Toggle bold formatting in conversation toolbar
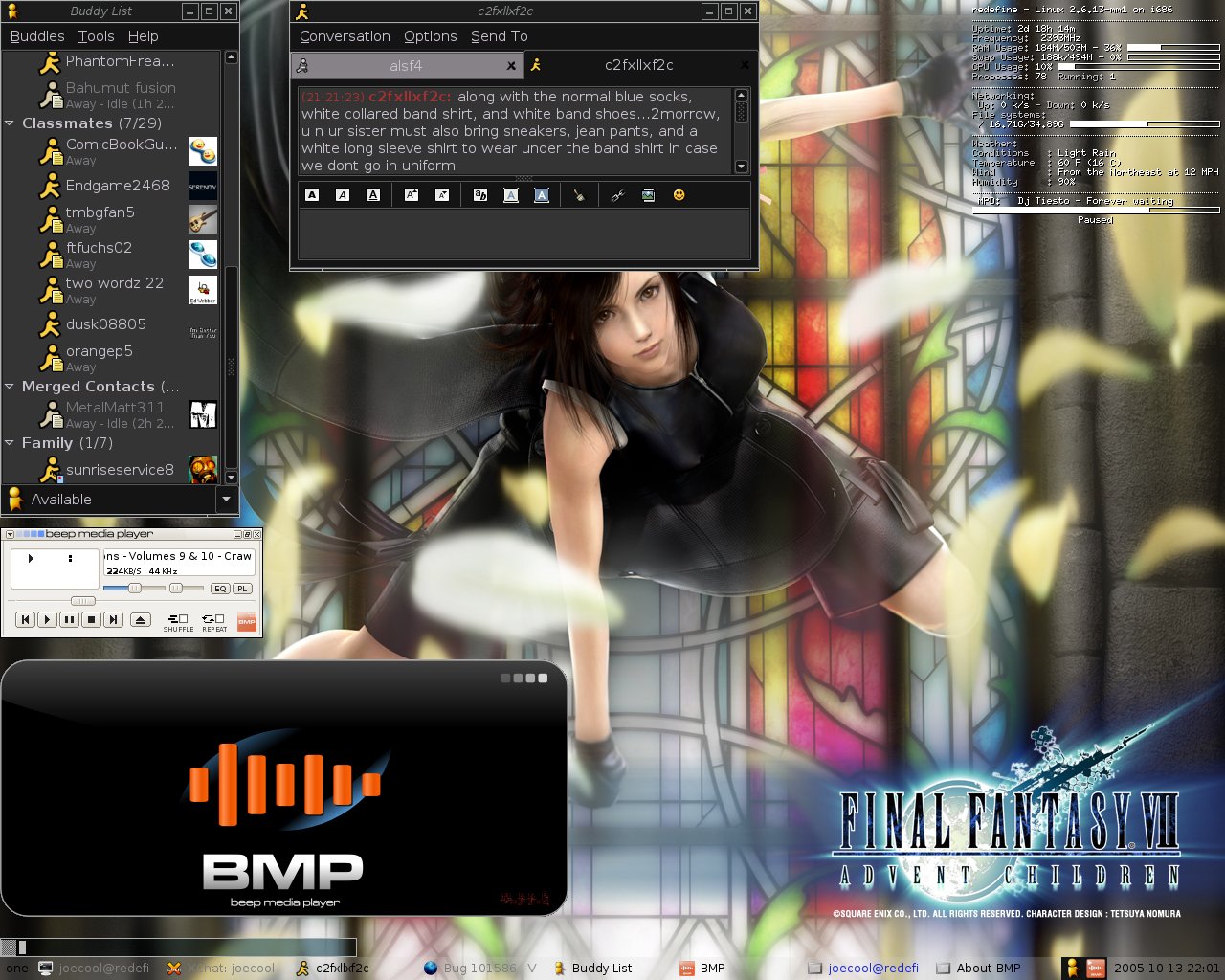 (312, 195)
